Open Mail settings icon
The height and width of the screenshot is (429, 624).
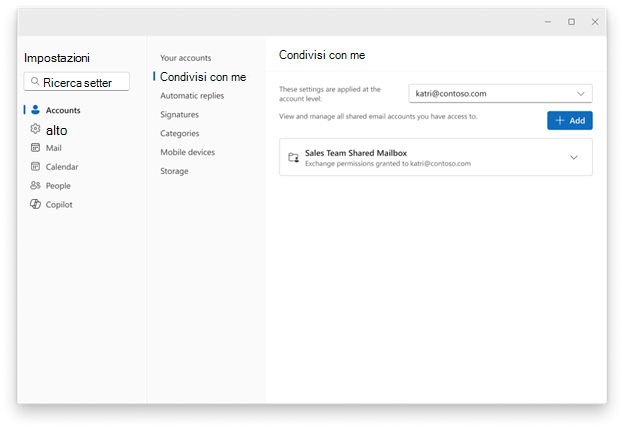coord(35,148)
